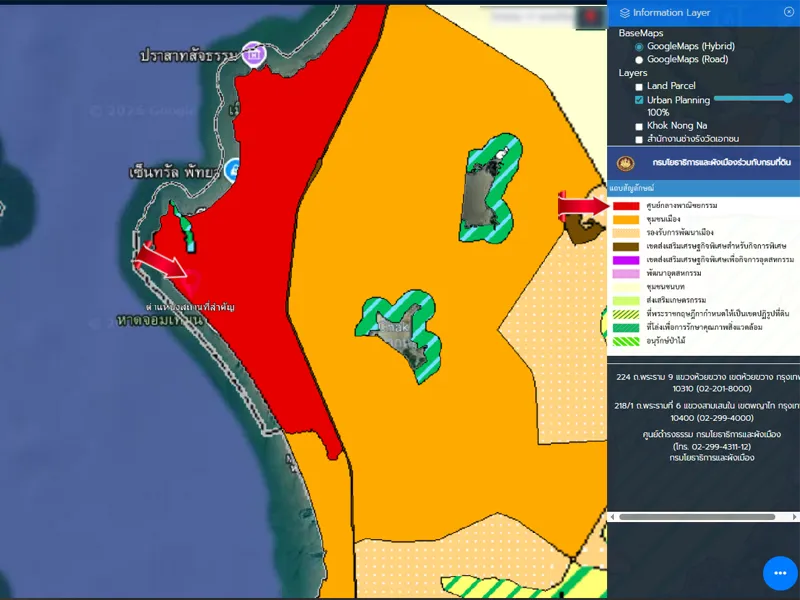The height and width of the screenshot is (600, 800).
Task: Select GoogleMaps (Hybrid) basemap
Action: [x=640, y=47]
